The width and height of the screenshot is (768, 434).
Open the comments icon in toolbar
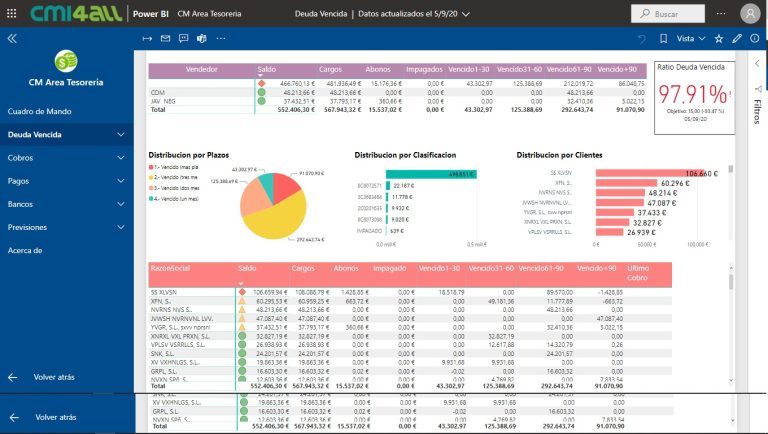point(183,38)
